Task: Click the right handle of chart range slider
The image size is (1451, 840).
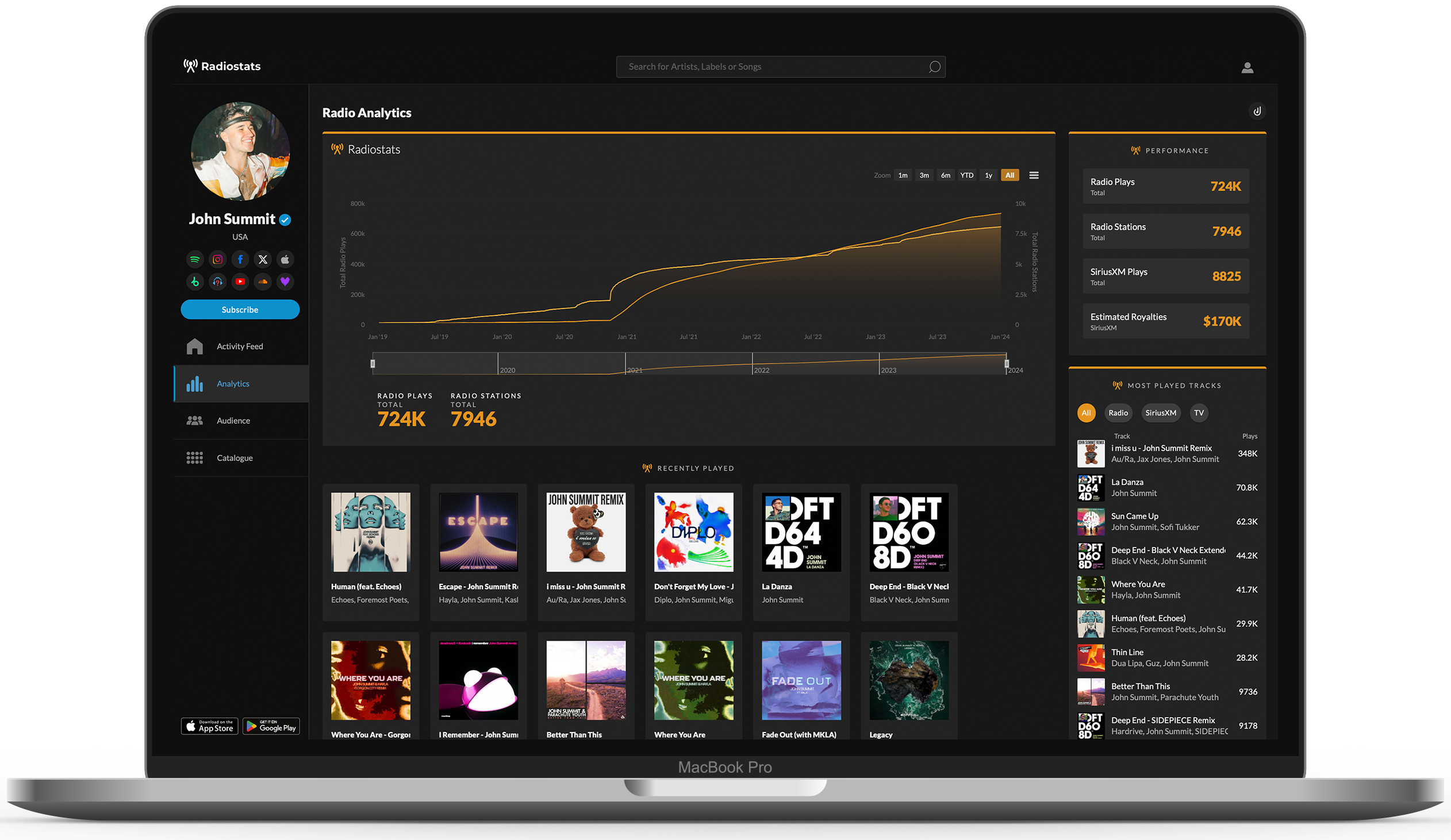Action: point(1007,364)
